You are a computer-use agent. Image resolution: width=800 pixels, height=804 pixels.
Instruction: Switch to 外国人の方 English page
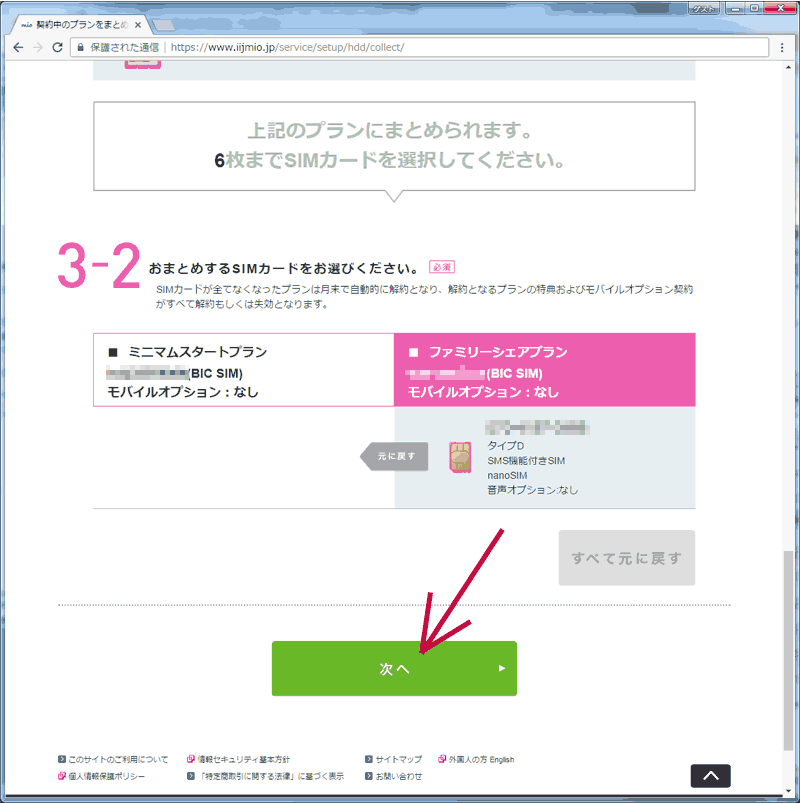pyautogui.click(x=480, y=760)
